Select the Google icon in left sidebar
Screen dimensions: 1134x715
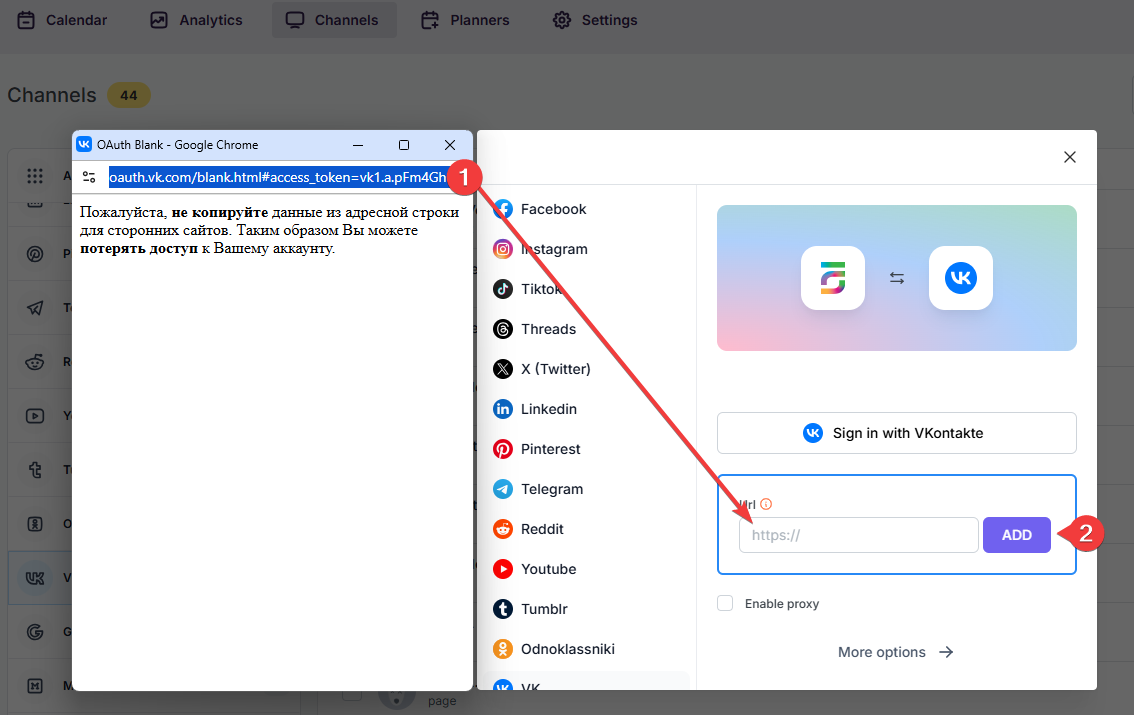[35, 632]
